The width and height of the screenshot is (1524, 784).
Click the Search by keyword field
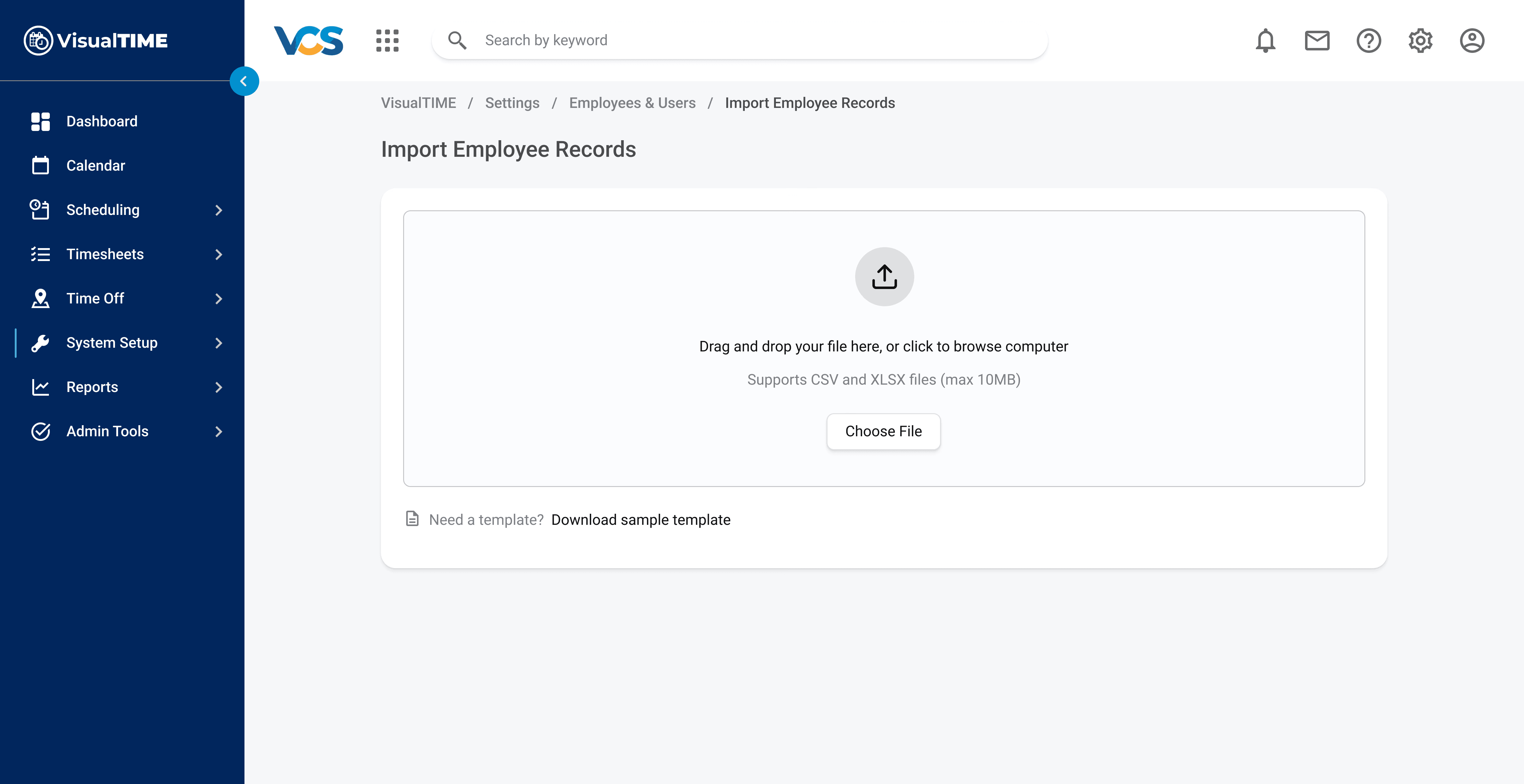coord(757,40)
